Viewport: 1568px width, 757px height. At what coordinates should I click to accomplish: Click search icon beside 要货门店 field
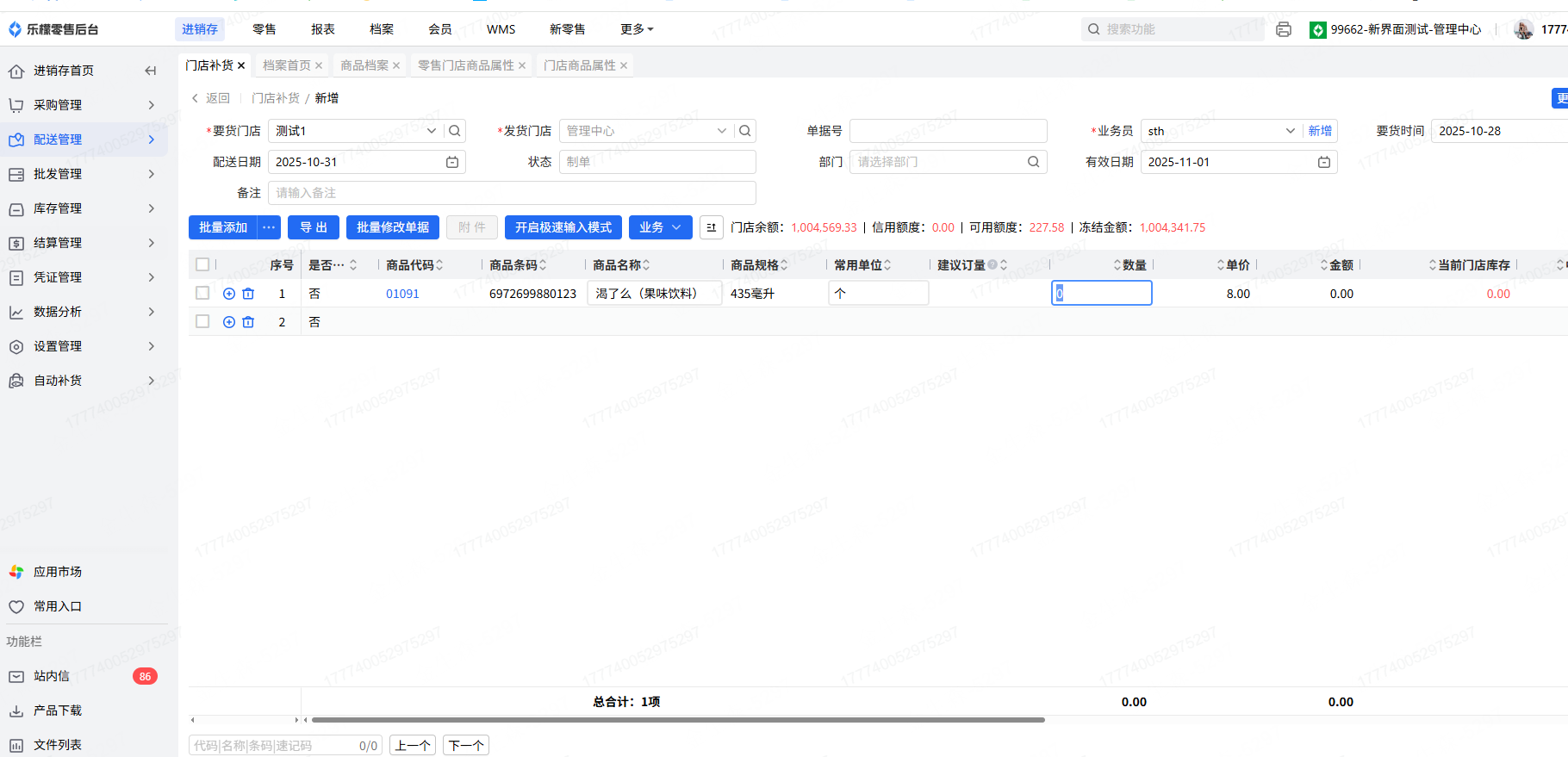click(455, 131)
